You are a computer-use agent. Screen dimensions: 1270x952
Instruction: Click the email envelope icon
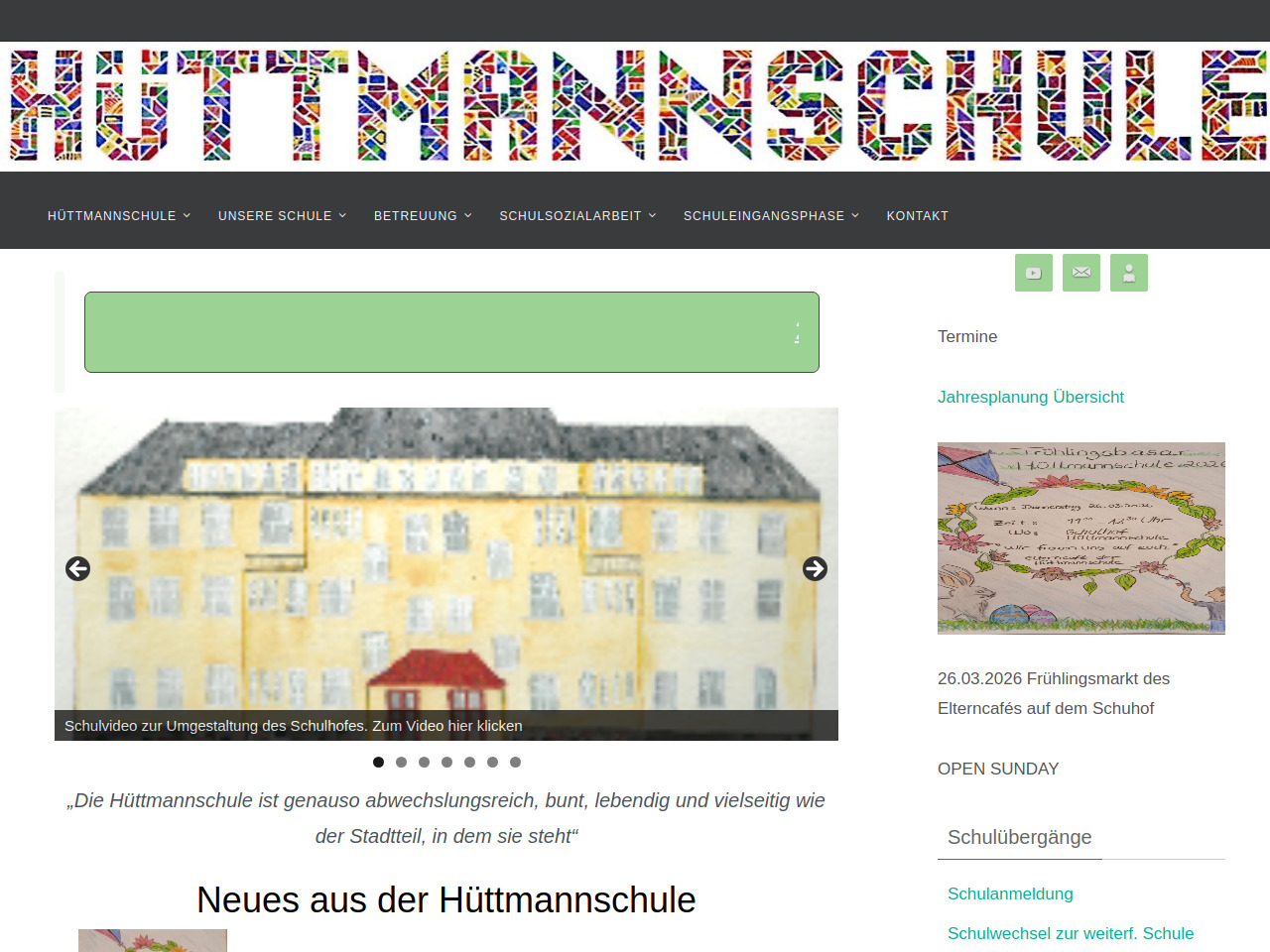click(x=1080, y=273)
